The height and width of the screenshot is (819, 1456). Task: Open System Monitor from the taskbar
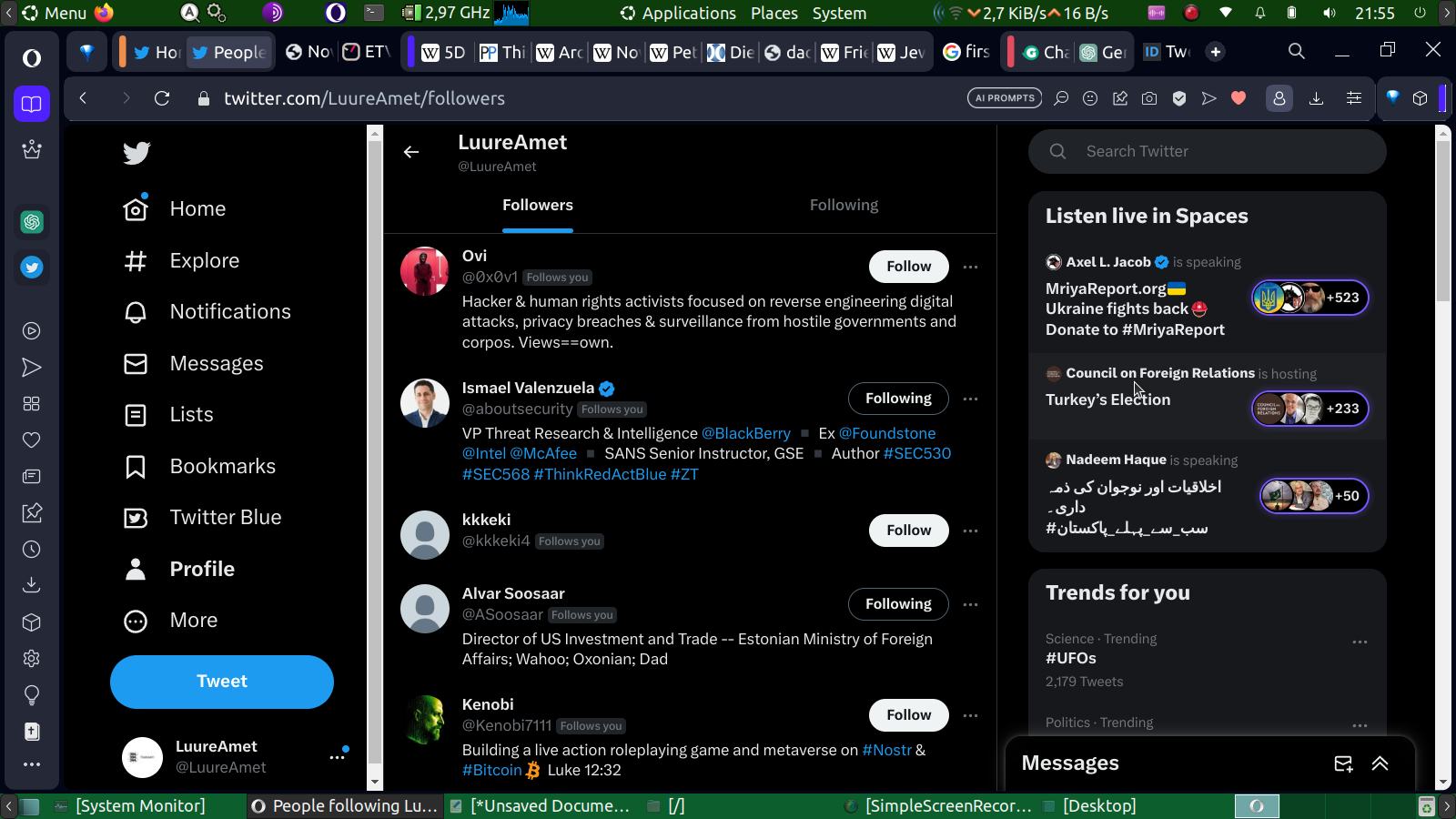[x=130, y=806]
